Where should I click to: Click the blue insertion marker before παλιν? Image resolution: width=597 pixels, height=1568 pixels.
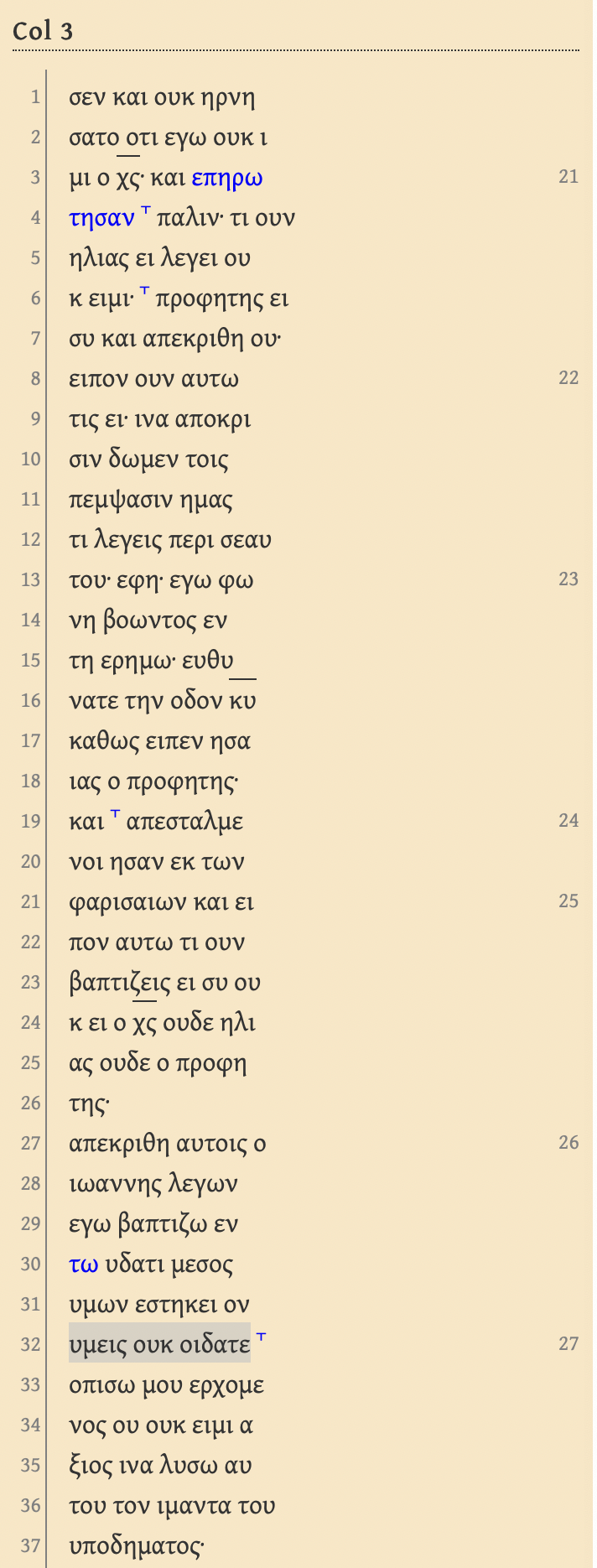tap(145, 210)
